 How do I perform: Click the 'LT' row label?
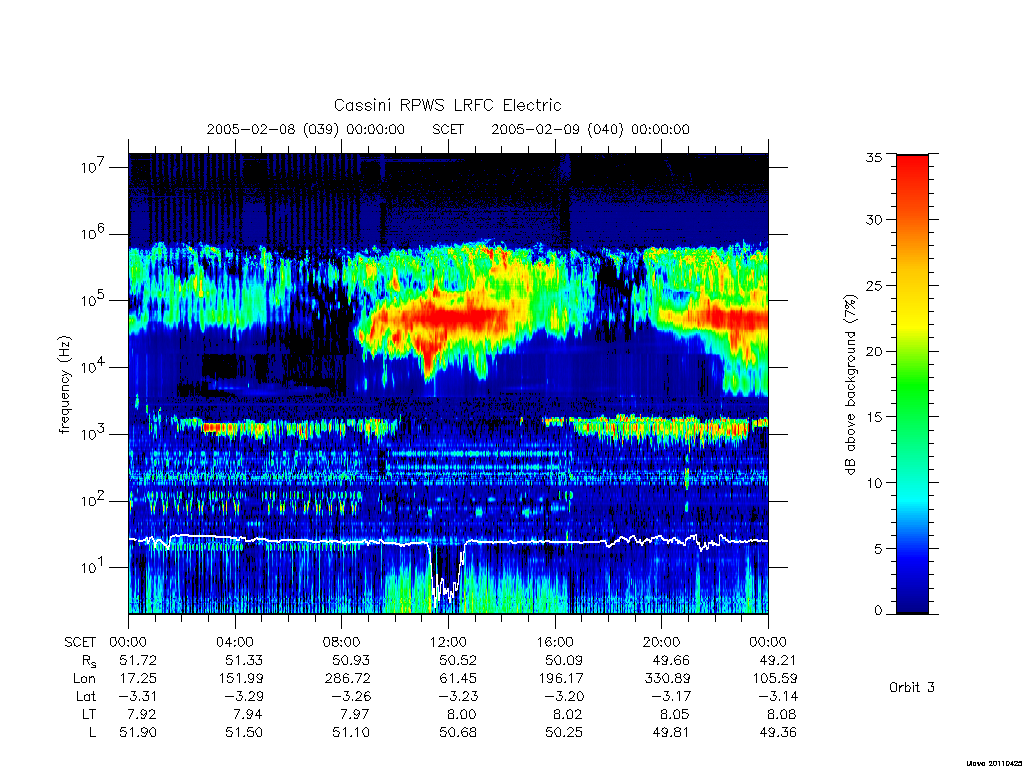pos(89,714)
